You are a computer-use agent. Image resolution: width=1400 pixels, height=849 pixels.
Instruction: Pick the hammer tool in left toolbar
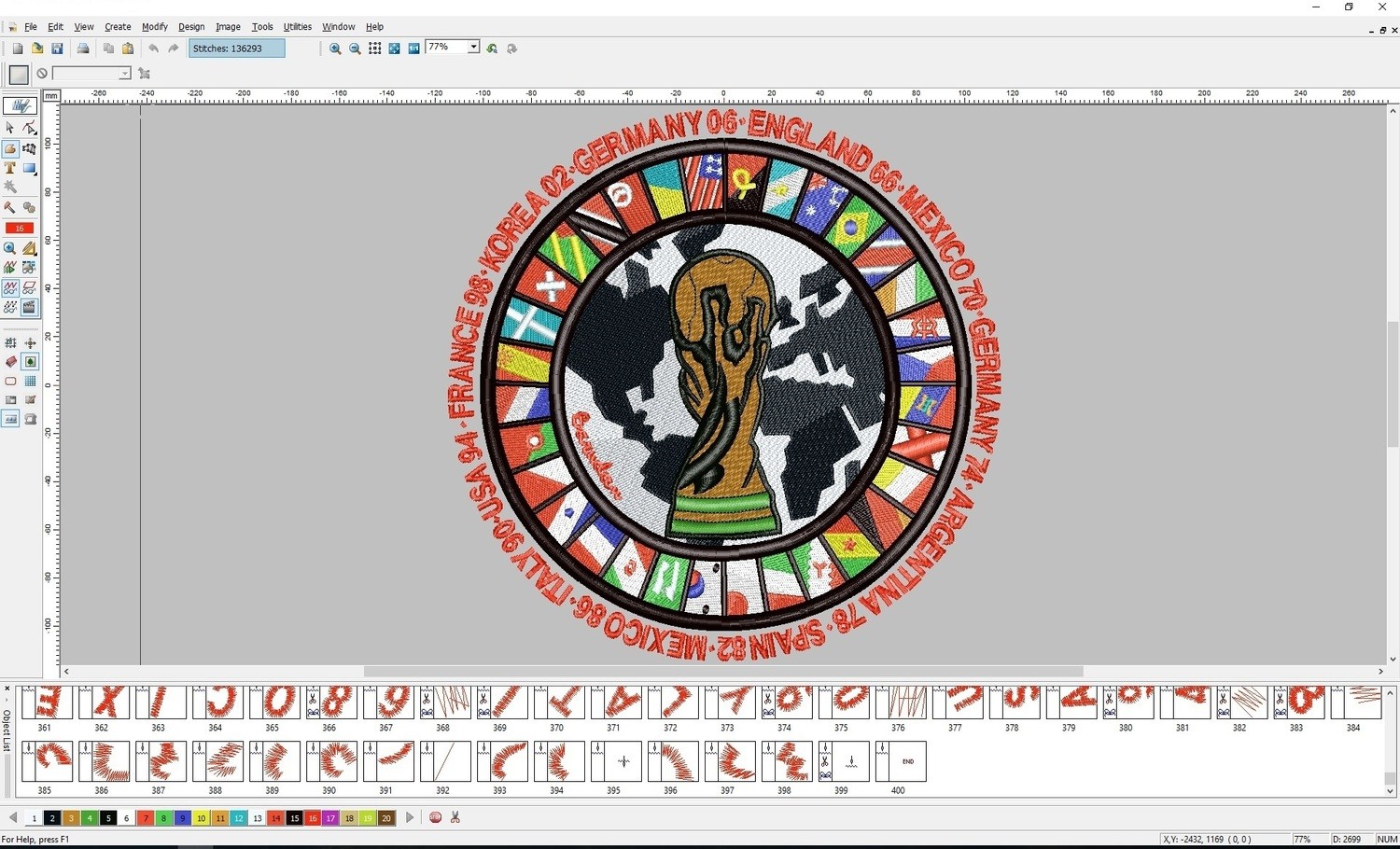click(x=10, y=208)
